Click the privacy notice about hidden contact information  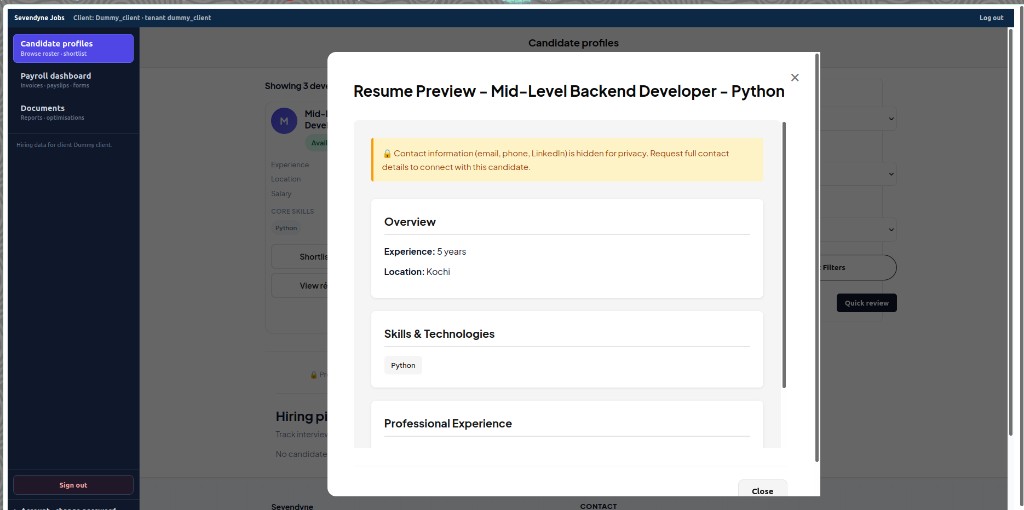pos(567,160)
